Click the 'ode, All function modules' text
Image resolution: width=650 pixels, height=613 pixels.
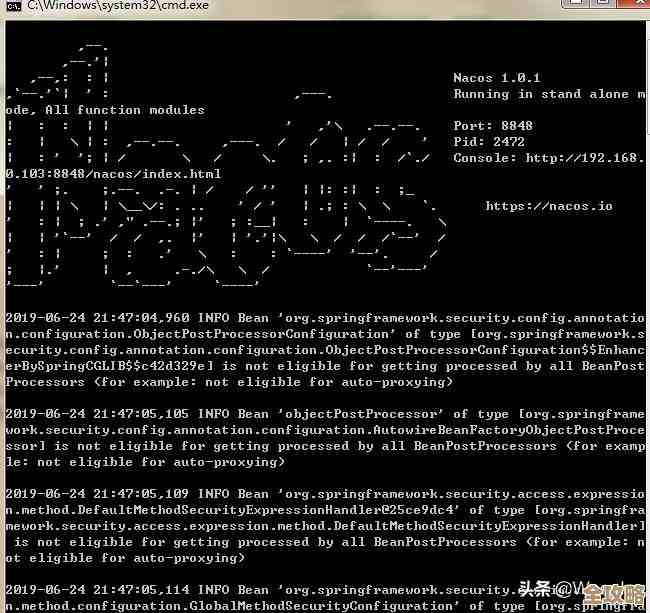click(104, 110)
